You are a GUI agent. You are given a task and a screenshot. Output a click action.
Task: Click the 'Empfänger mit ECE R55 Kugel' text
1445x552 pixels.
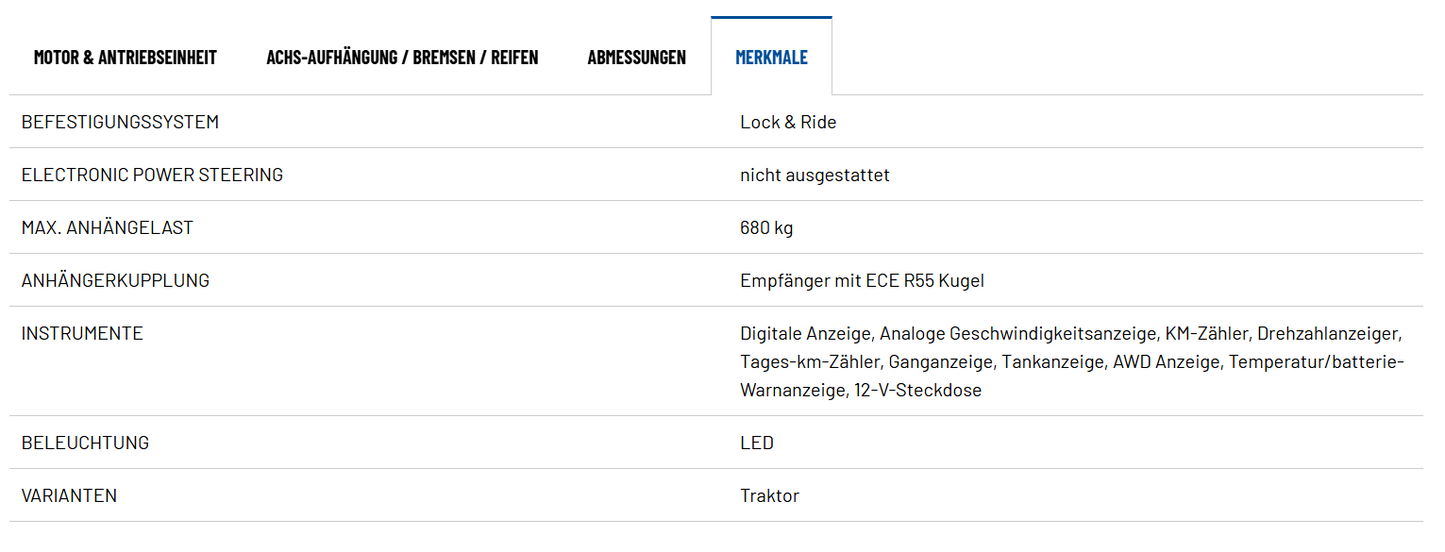tap(862, 281)
